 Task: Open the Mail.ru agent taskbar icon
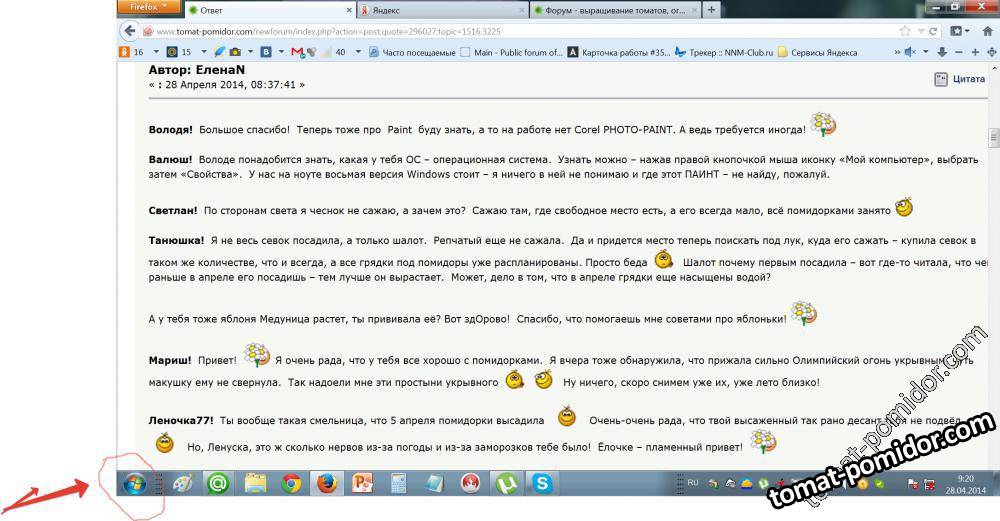(218, 484)
